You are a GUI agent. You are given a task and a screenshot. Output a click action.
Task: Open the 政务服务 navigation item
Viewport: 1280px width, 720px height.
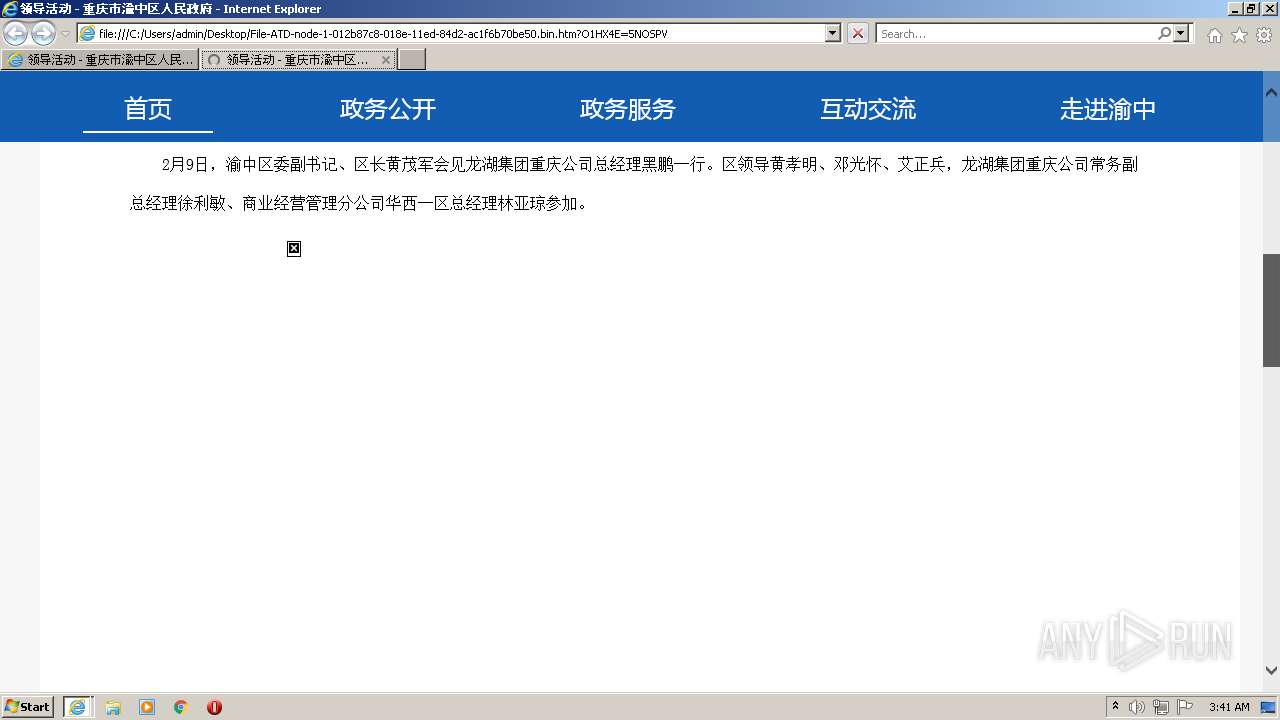[628, 108]
